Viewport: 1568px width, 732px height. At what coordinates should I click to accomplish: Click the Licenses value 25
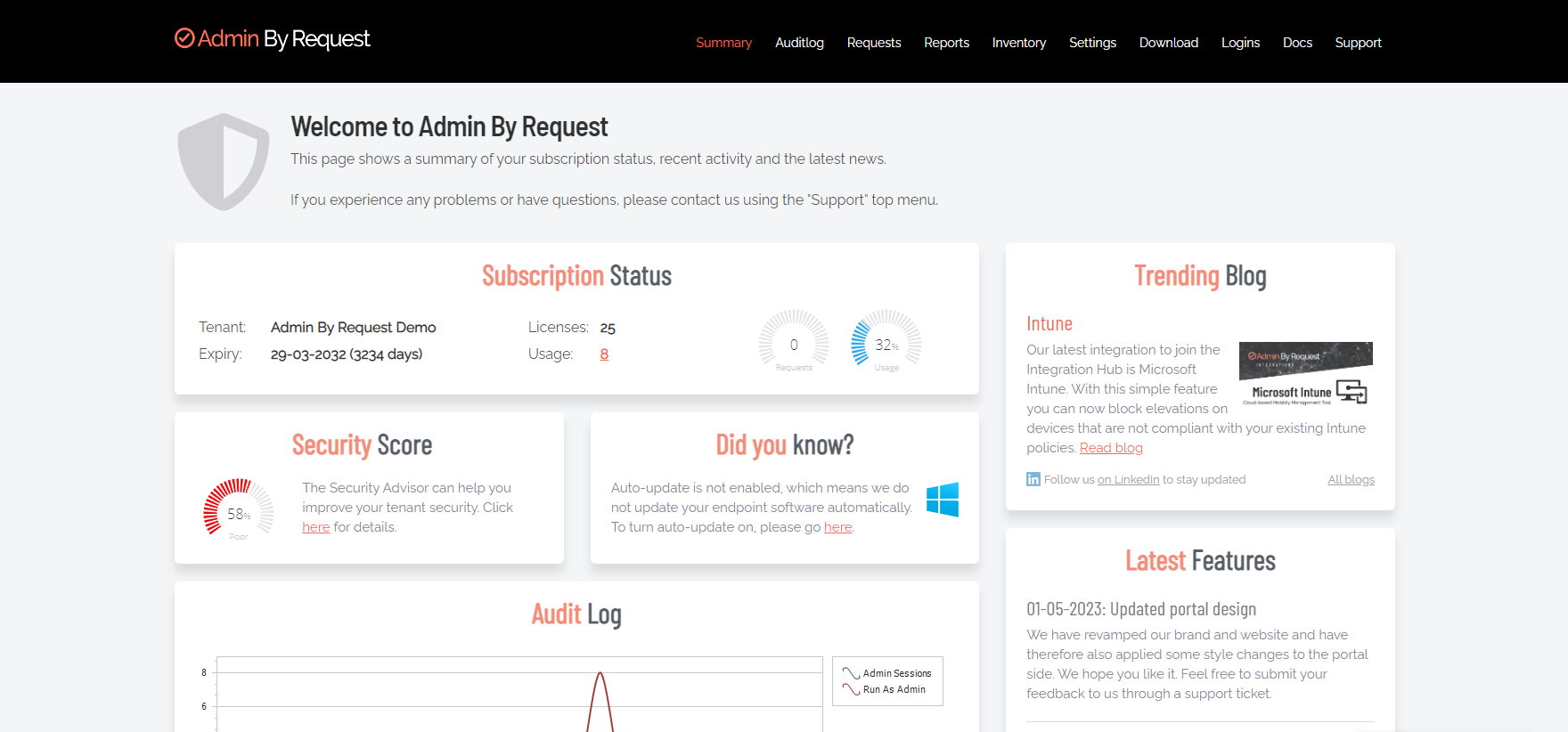coord(608,328)
